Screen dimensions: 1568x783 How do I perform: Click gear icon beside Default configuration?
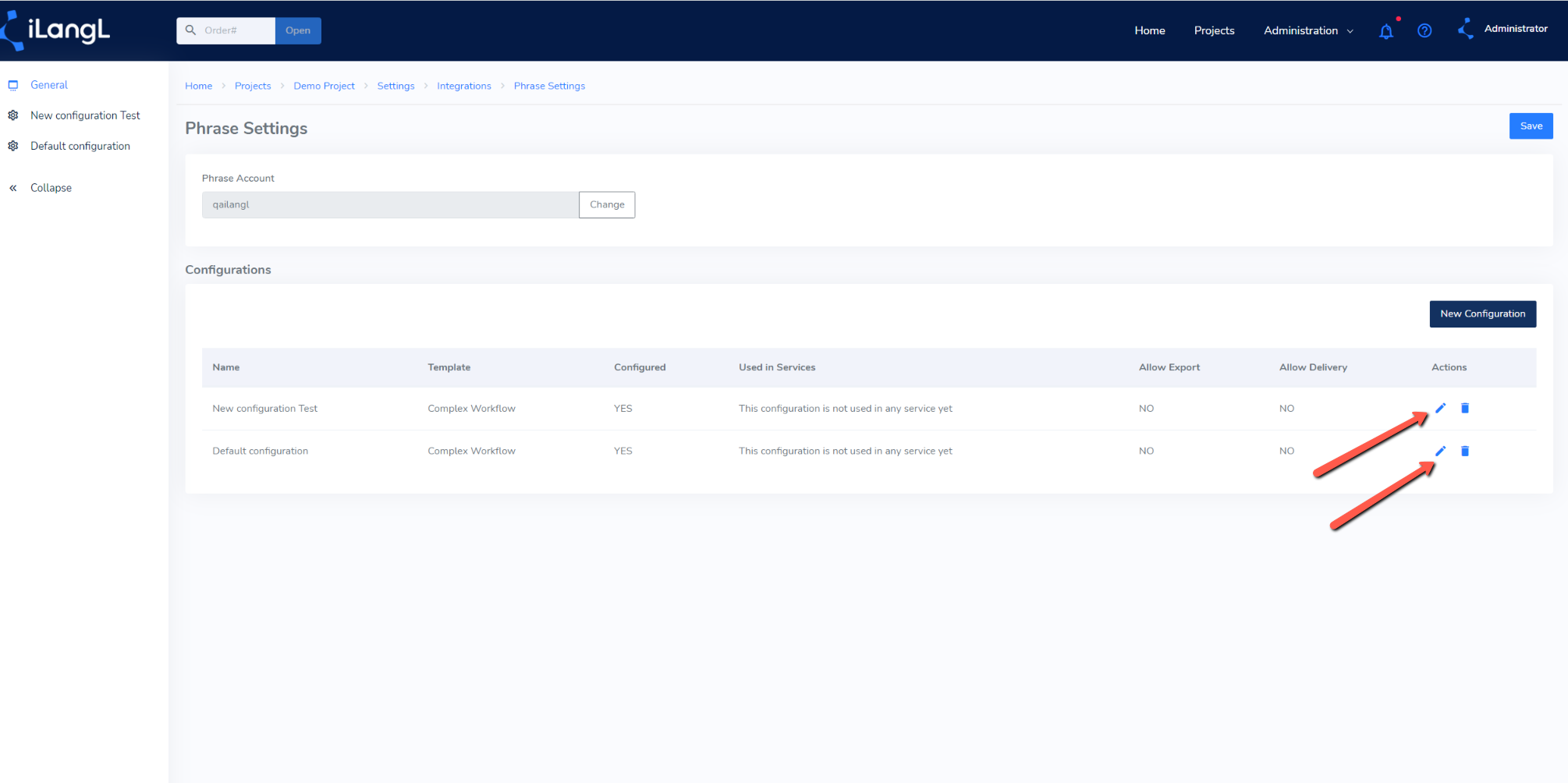click(13, 146)
